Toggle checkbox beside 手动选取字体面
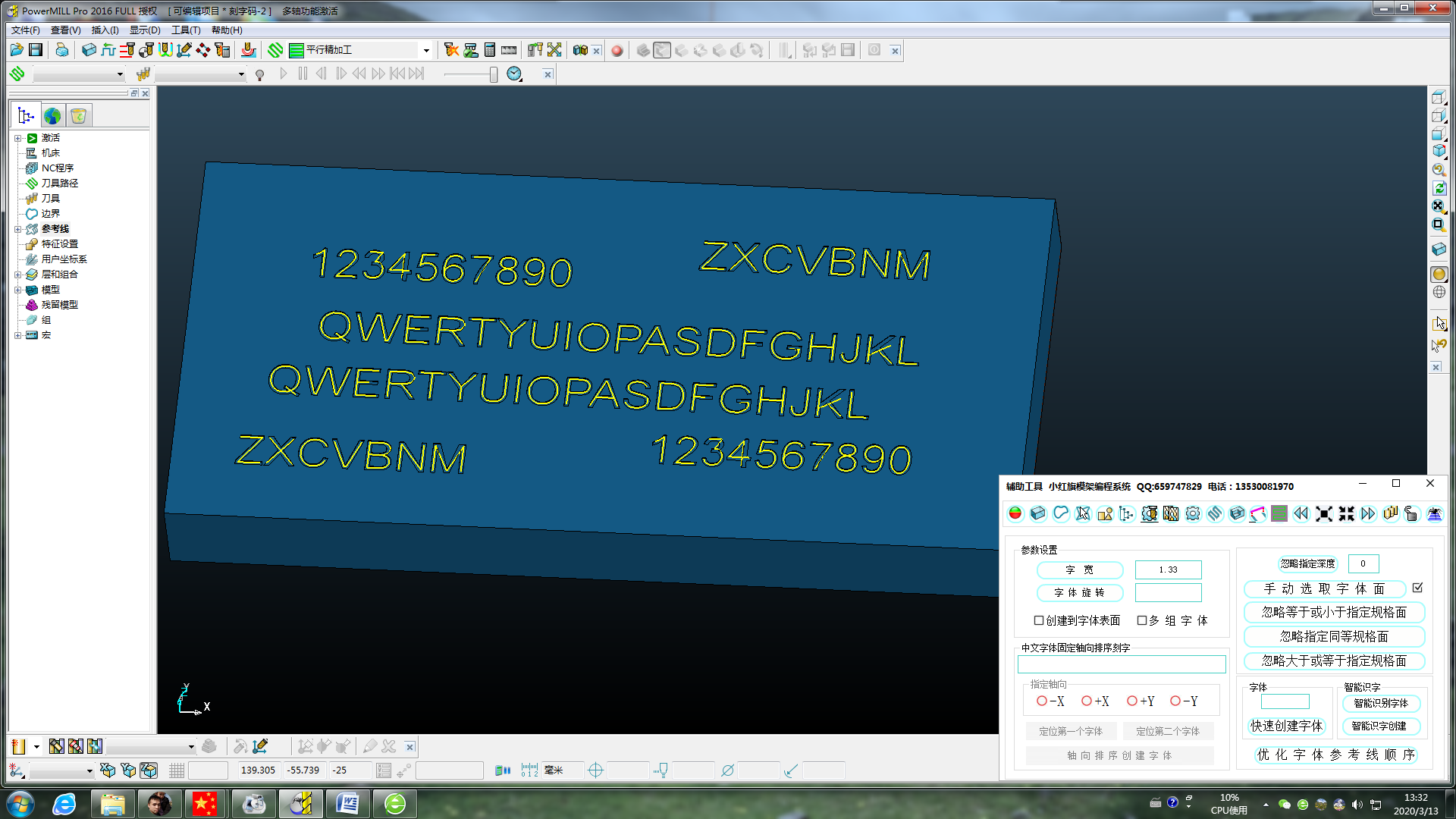Image resolution: width=1456 pixels, height=819 pixels. coord(1418,588)
